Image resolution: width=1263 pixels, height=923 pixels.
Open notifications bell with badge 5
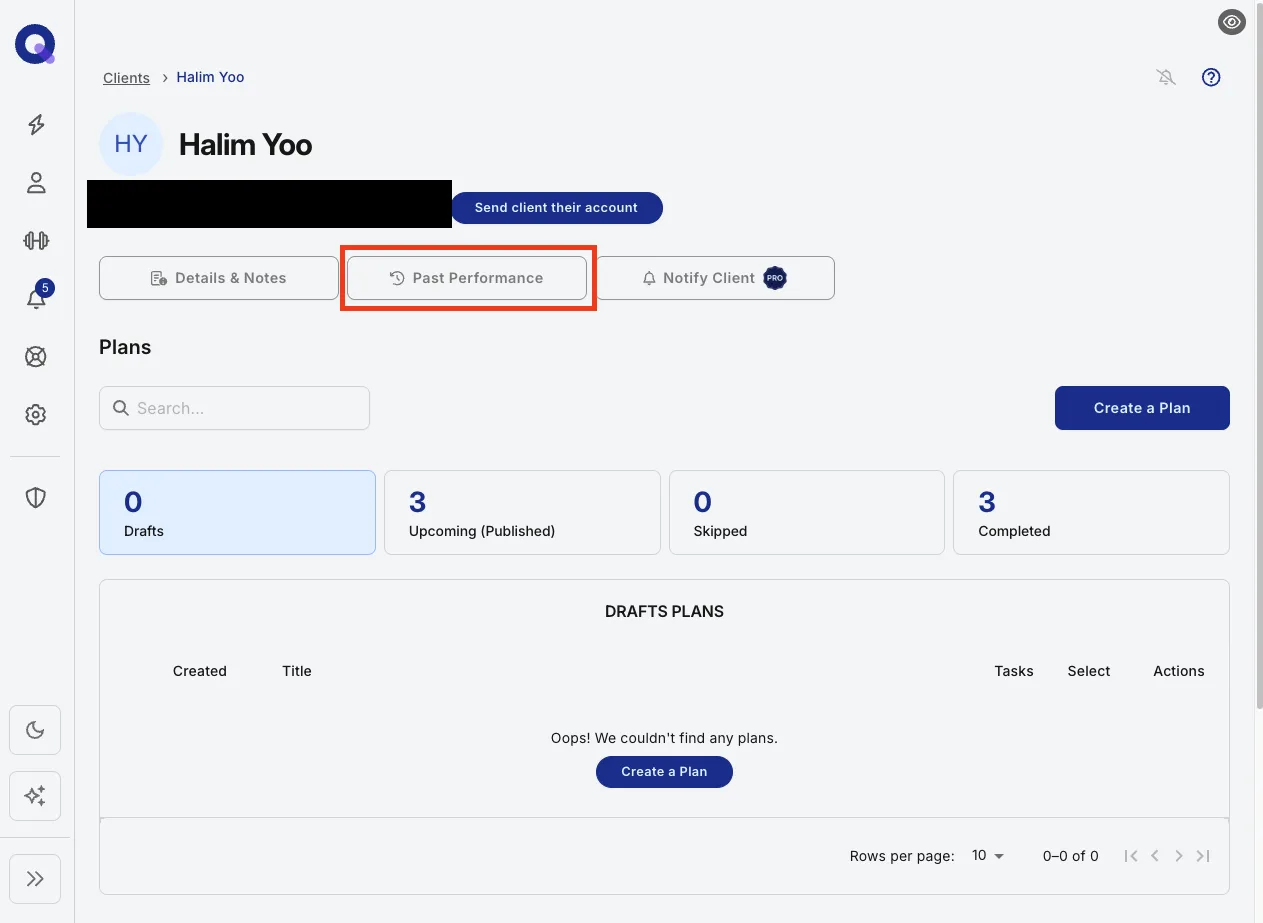[x=36, y=298]
